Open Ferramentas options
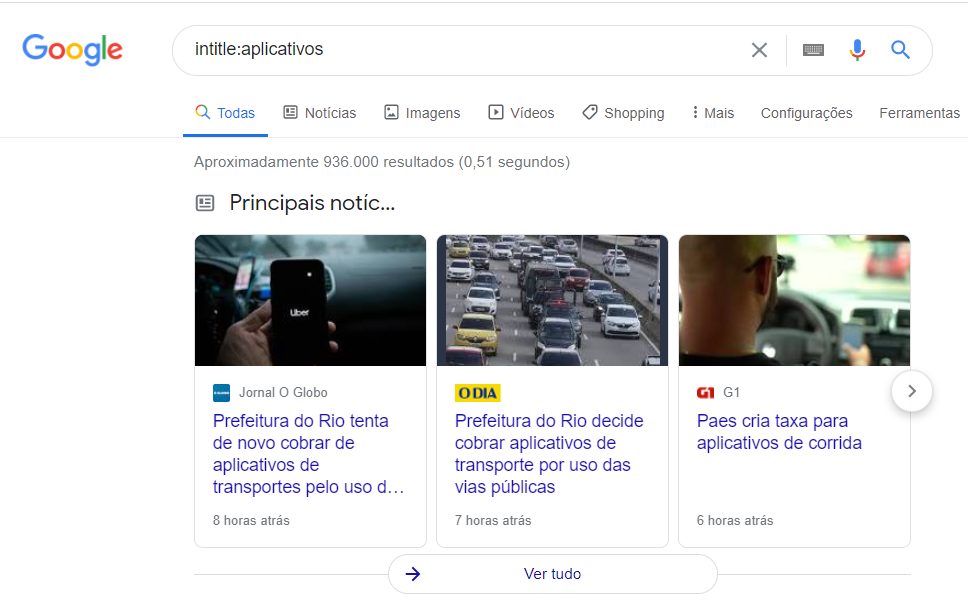Screen dimensions: 968x608 [919, 113]
